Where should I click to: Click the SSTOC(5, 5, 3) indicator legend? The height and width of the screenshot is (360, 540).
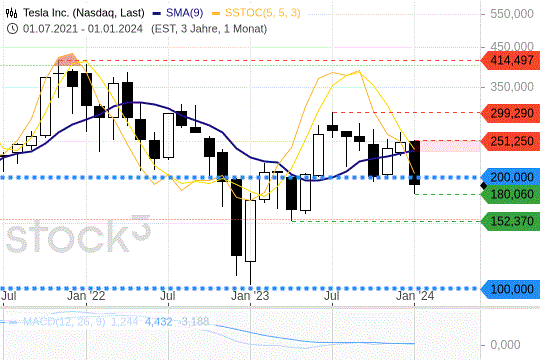point(256,13)
